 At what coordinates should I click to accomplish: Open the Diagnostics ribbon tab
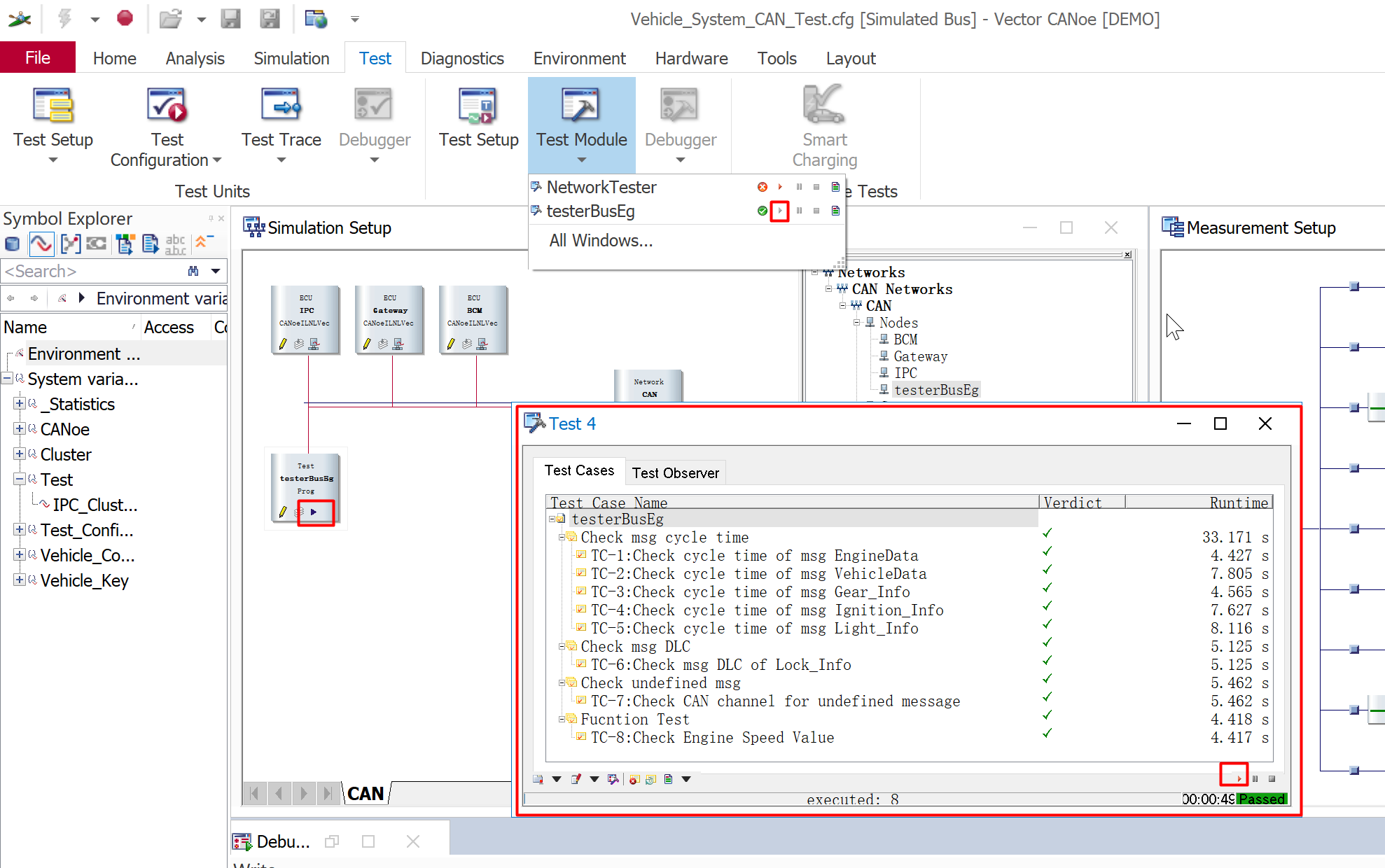pyautogui.click(x=462, y=58)
